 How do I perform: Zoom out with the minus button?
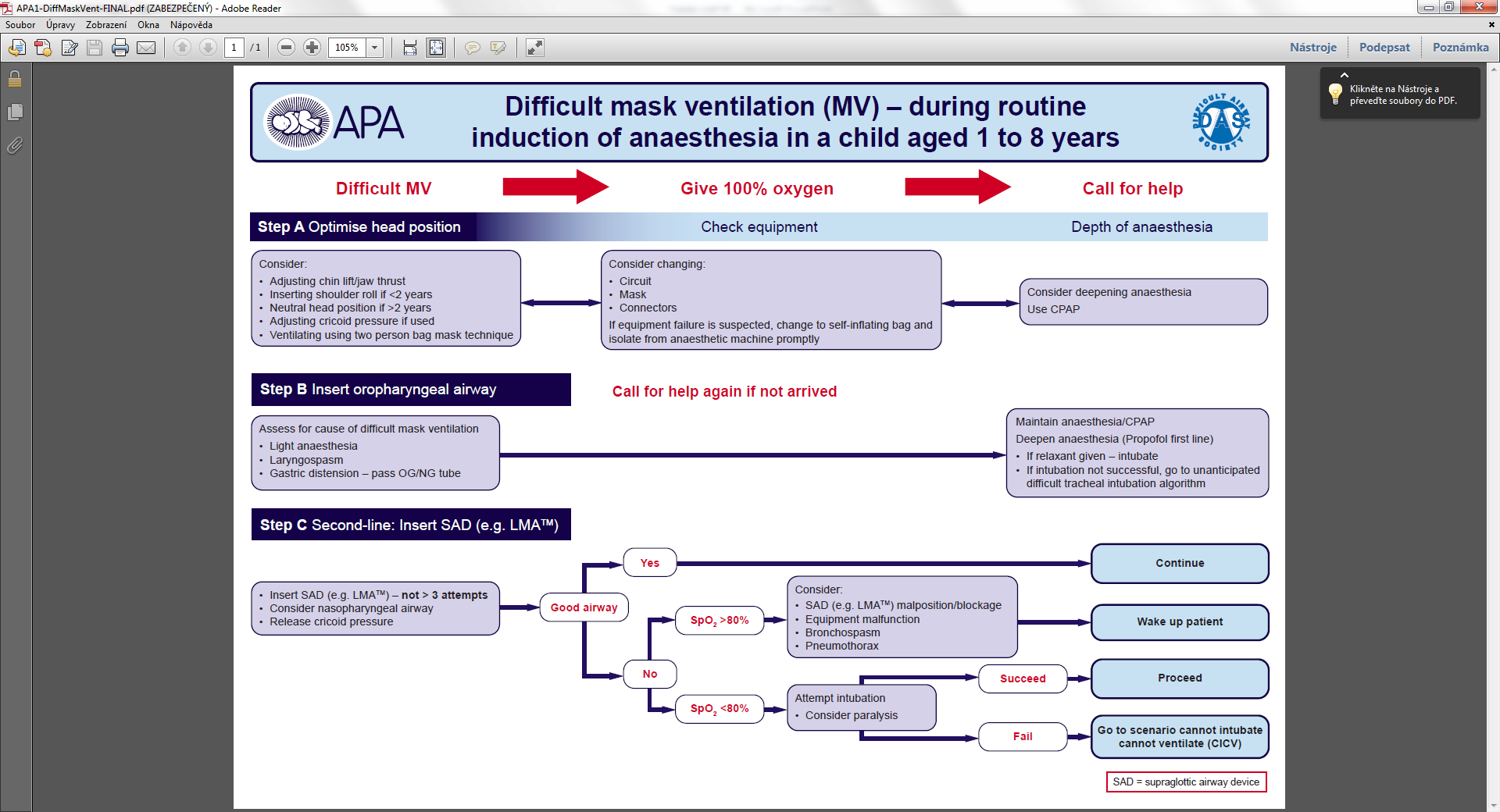pos(286,48)
